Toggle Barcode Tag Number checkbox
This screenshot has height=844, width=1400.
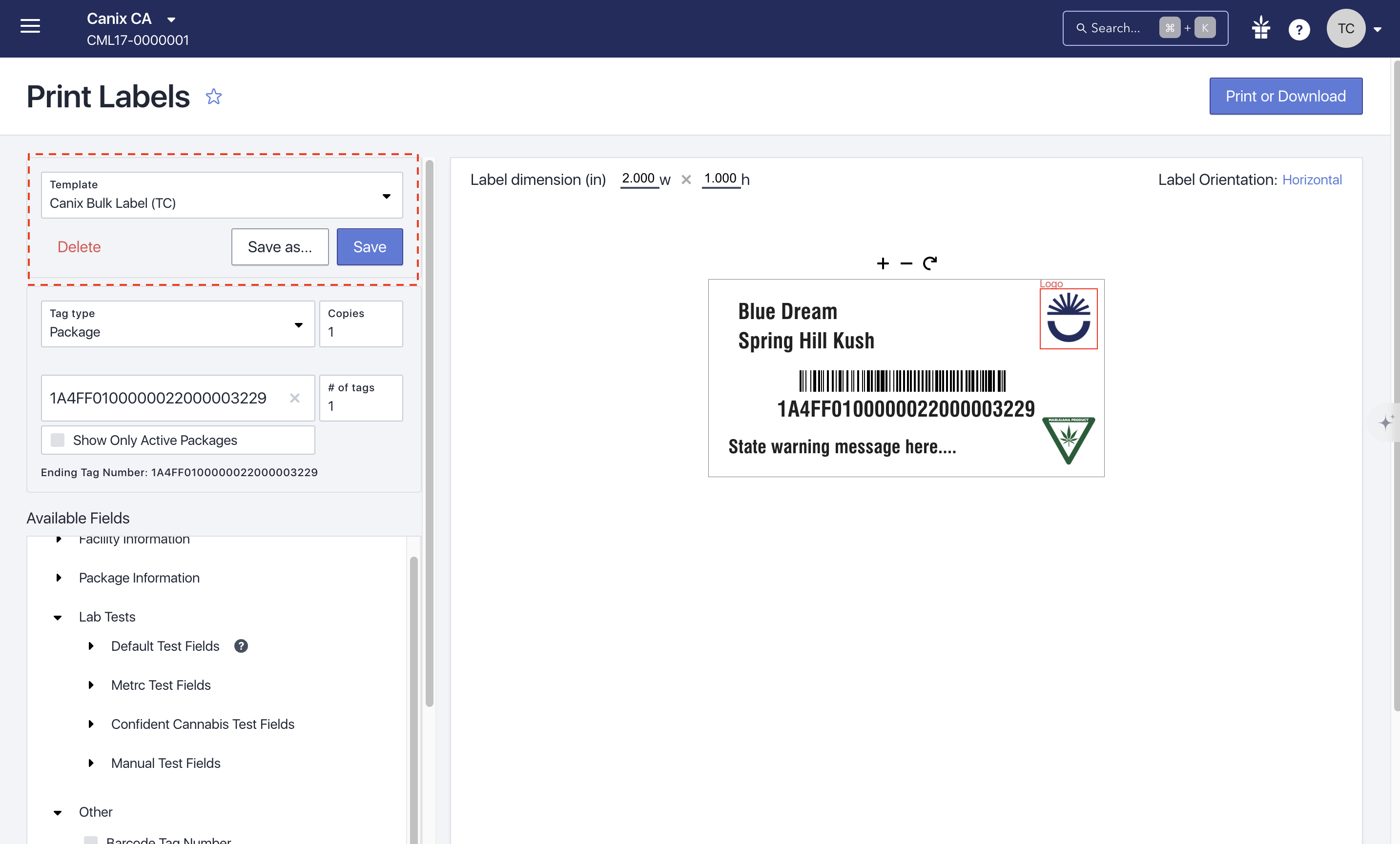pyautogui.click(x=90, y=840)
